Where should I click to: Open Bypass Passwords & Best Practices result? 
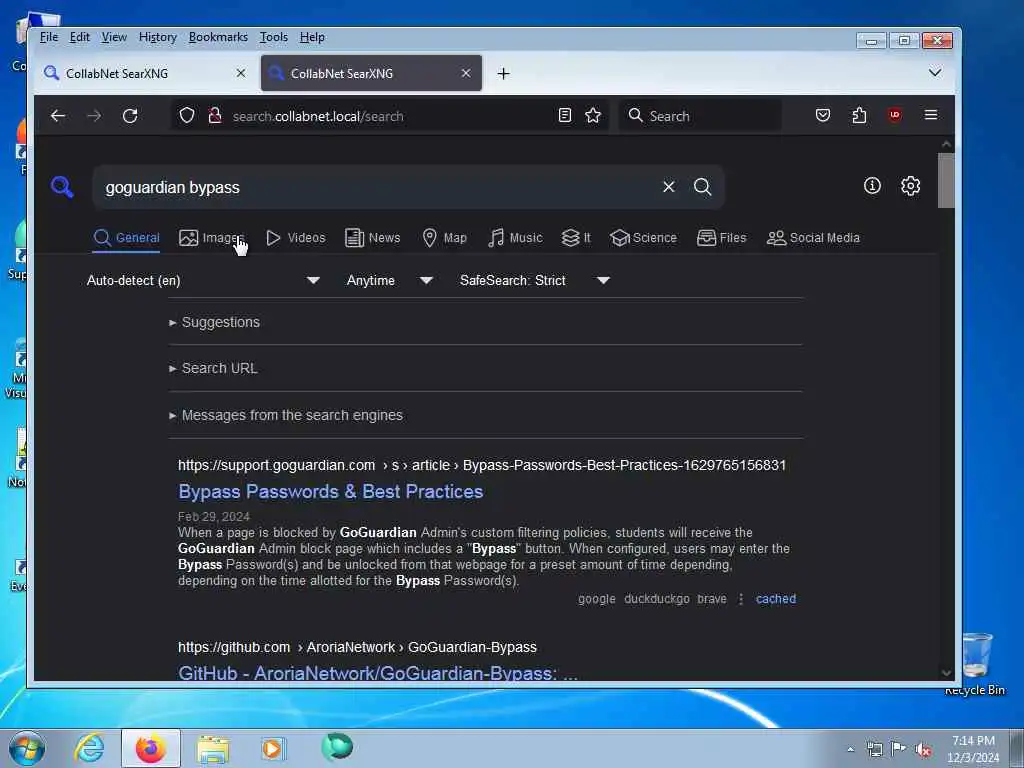tap(330, 492)
